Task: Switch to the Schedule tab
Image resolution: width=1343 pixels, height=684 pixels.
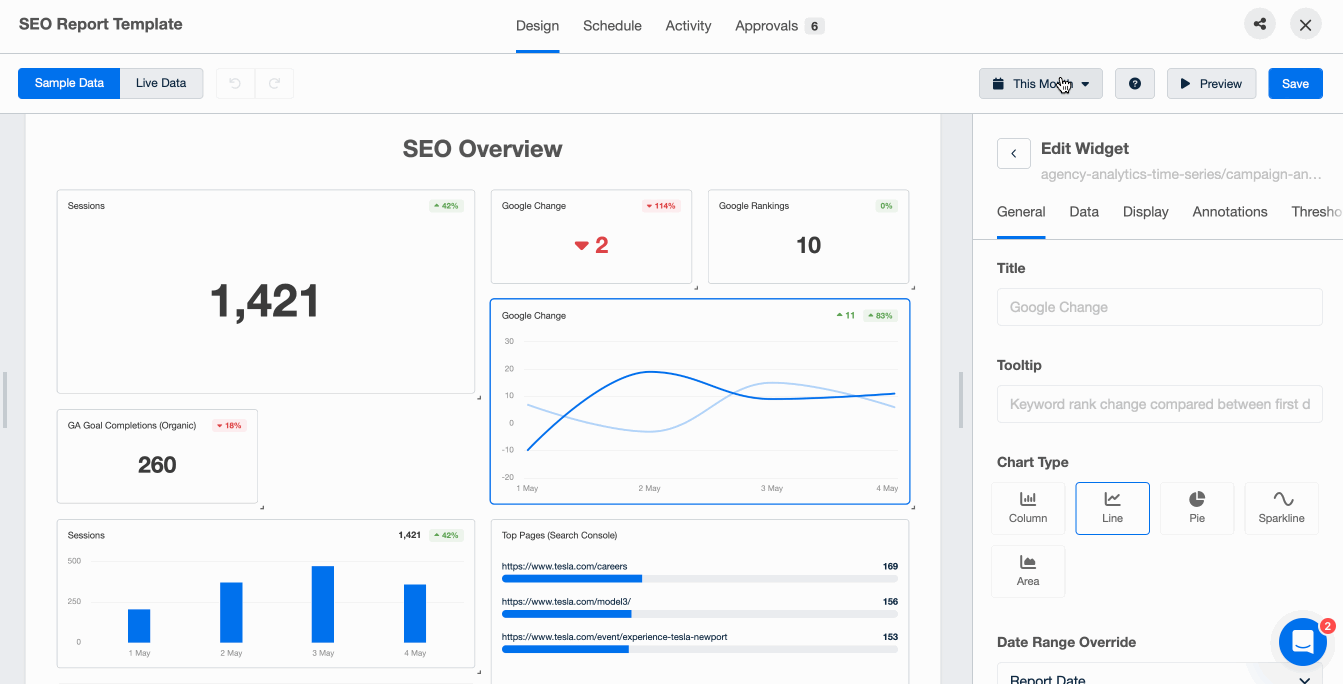Action: point(612,25)
